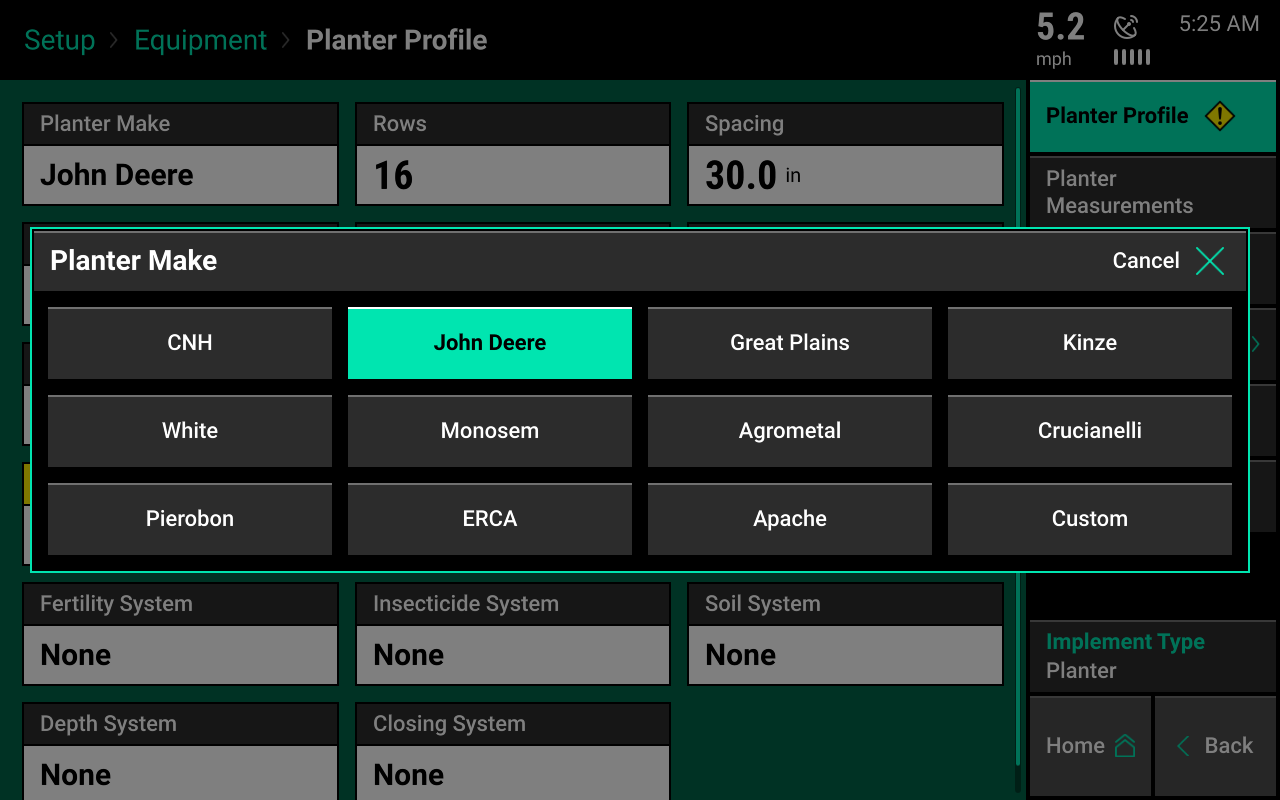Choose Great Plains planter make
This screenshot has height=800, width=1280.
[x=790, y=343]
